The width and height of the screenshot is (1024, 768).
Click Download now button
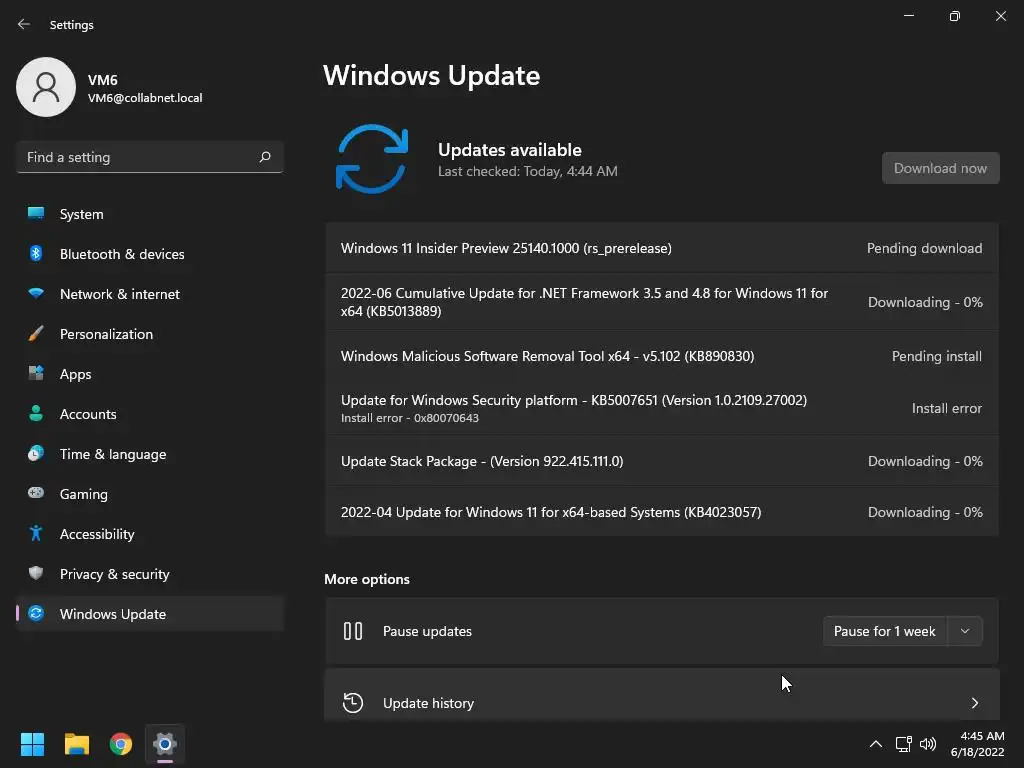(940, 168)
